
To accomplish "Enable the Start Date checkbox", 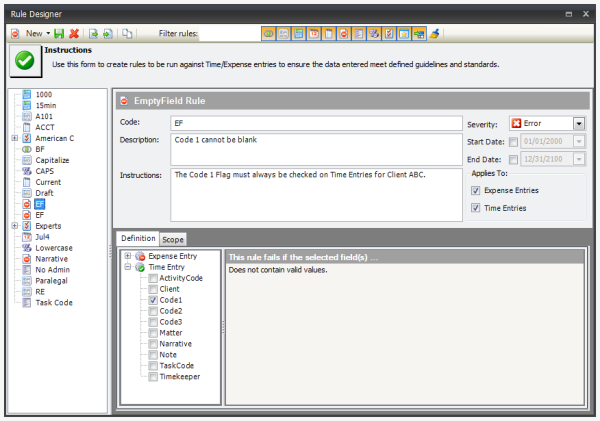I will [x=513, y=142].
